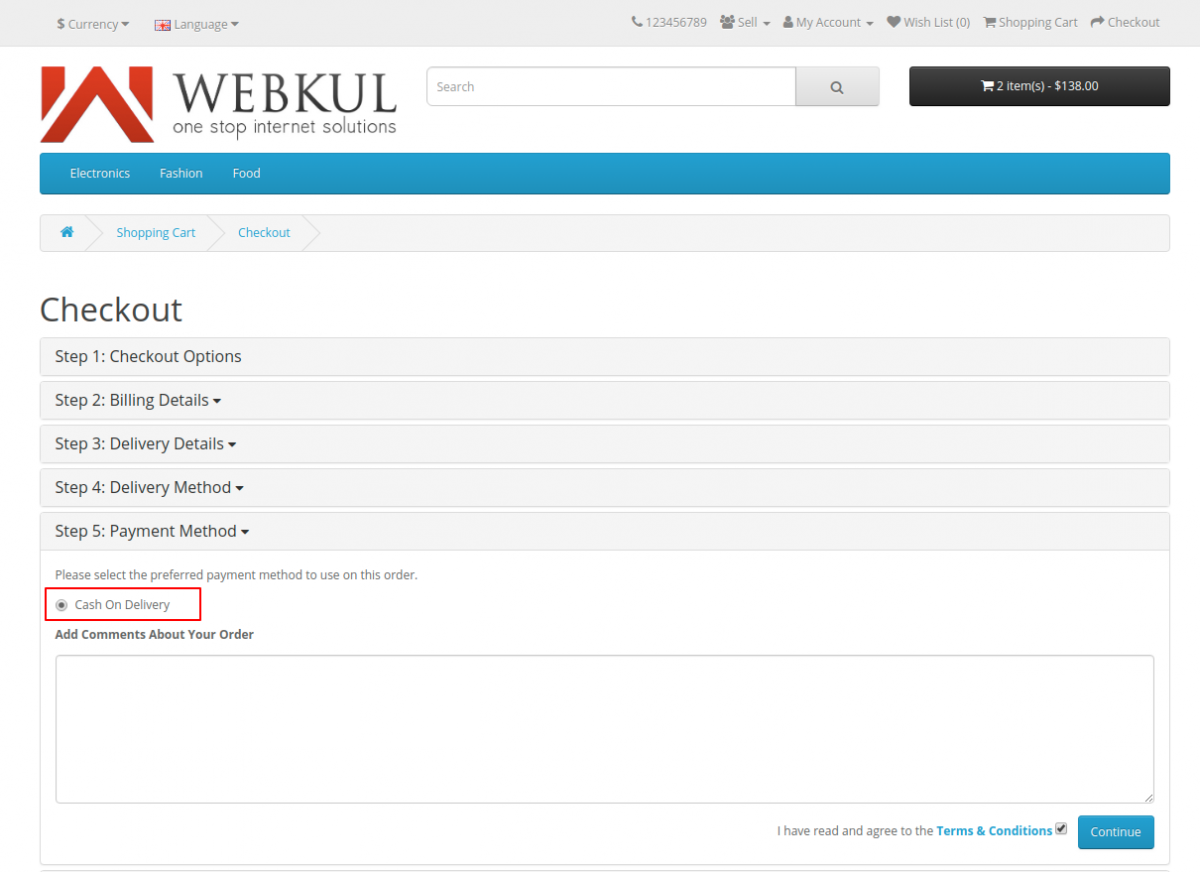The height and width of the screenshot is (872, 1200).
Task: Open Shopping Cart link in top bar
Action: 1030,22
